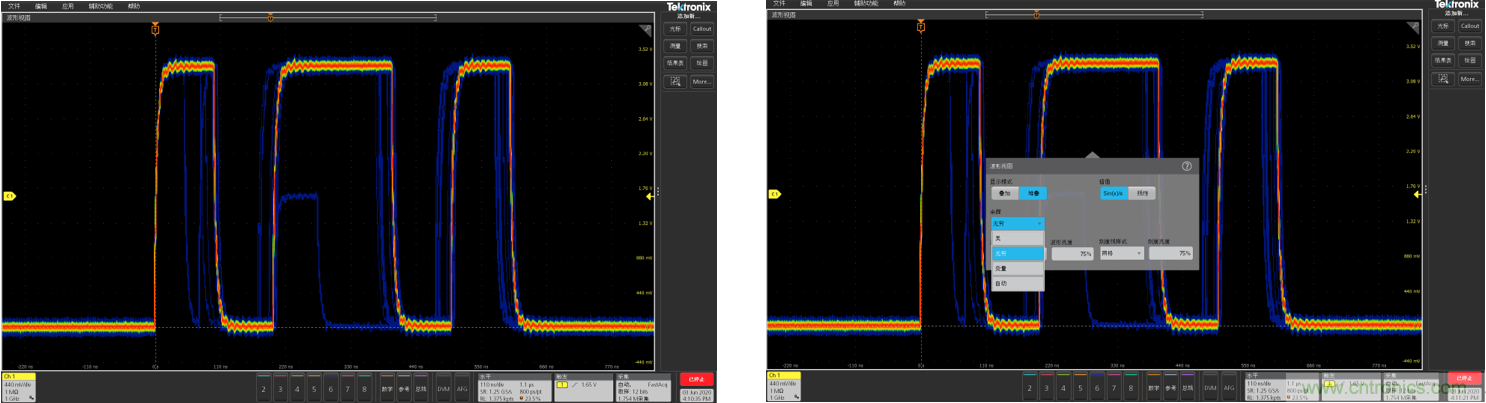Expand the 刻度线样式 网格 dropdown
1486x403 pixels.
1121,254
